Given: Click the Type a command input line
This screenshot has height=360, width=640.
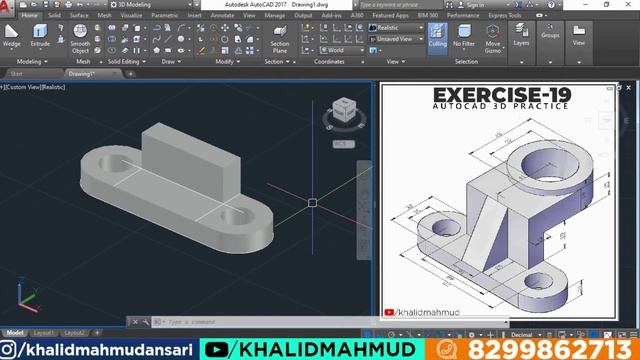Looking at the screenshot, I should tap(331, 322).
